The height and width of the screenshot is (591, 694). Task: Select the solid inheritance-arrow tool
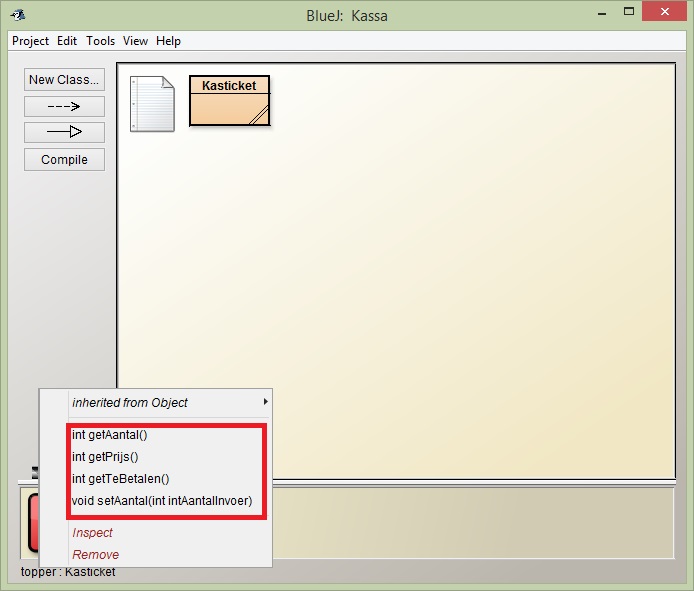coord(64,132)
